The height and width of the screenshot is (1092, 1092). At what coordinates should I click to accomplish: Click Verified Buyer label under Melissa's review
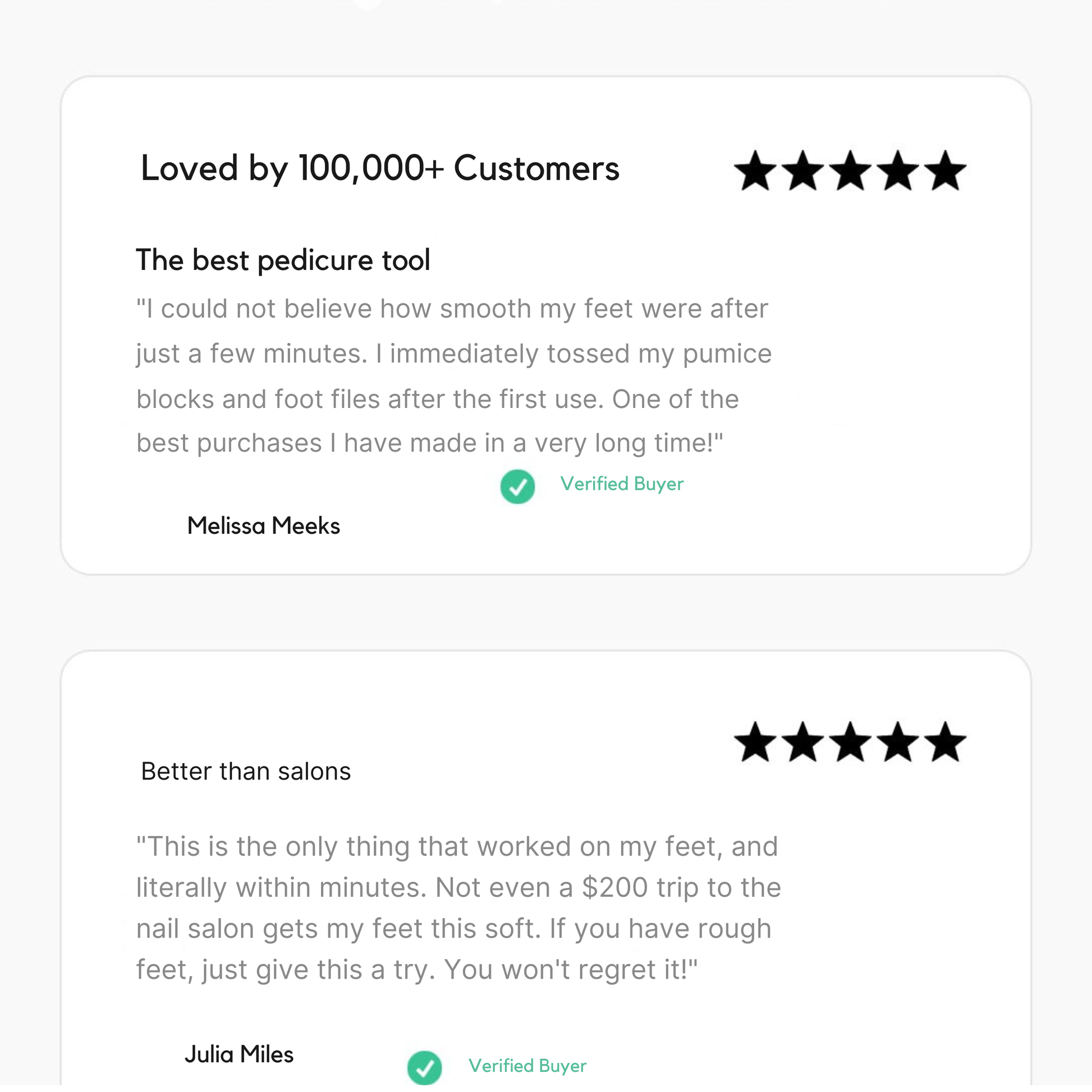(622, 484)
